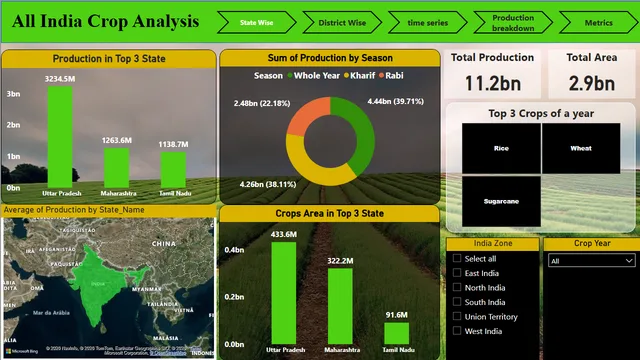
Task: Click the 2.48bn (22.18%) label
Action: coord(262,103)
